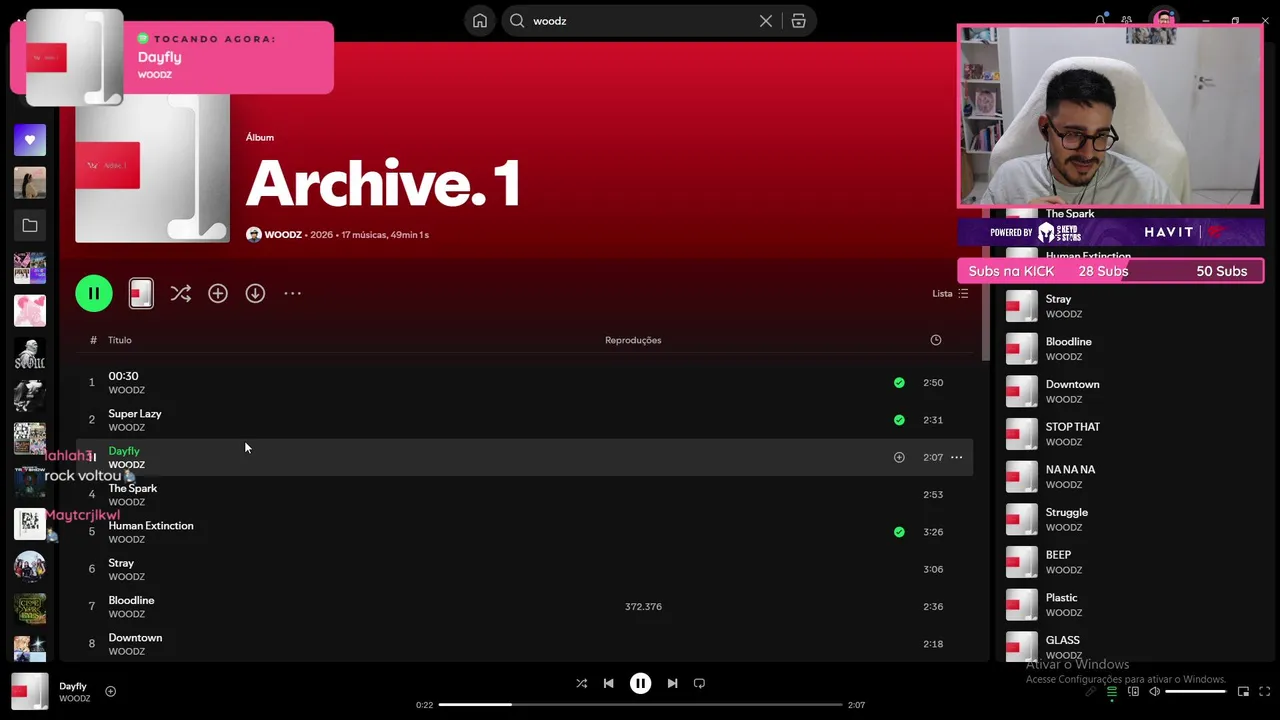Open the Lista view dropdown
The image size is (1280, 720).
[x=950, y=293]
